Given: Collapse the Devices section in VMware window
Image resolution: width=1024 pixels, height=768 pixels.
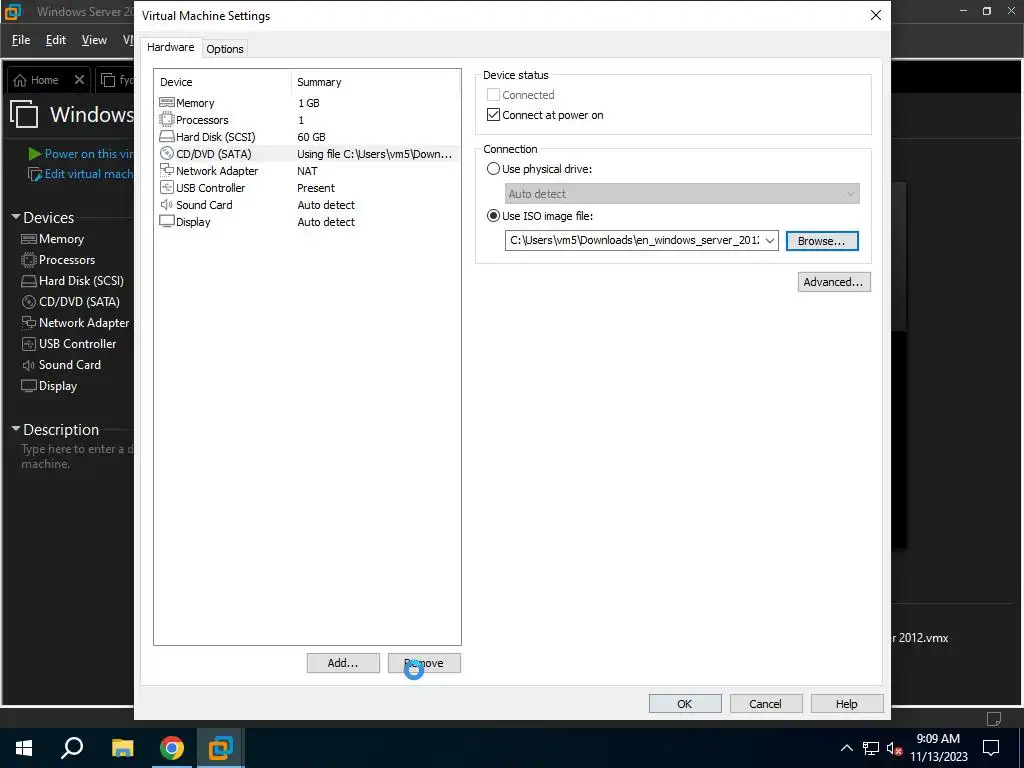Looking at the screenshot, I should pos(16,217).
